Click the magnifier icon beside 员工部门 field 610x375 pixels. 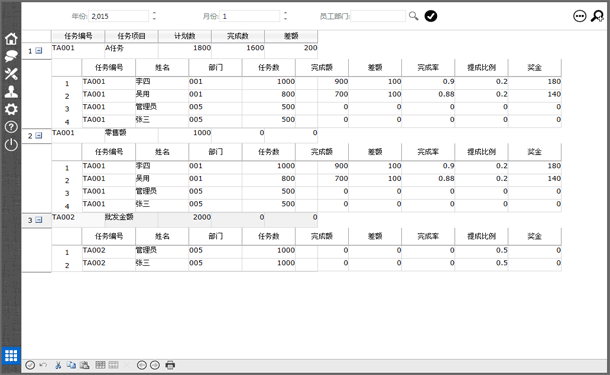coord(413,16)
